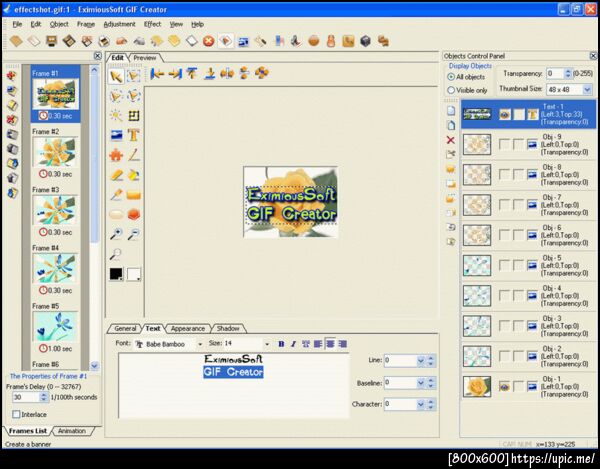Screen dimensions: 600x469
Task: Click the white background color swatch
Action: click(x=134, y=274)
